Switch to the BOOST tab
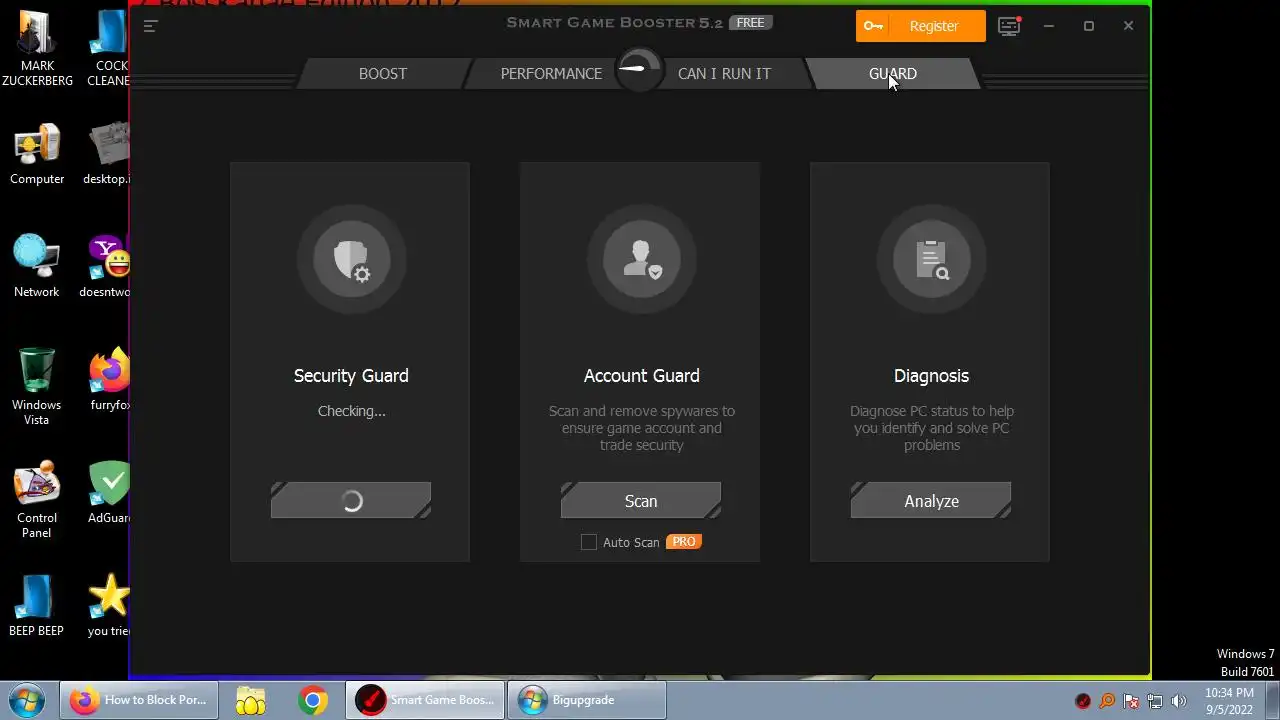Screen dimensions: 1280x720 tap(383, 73)
